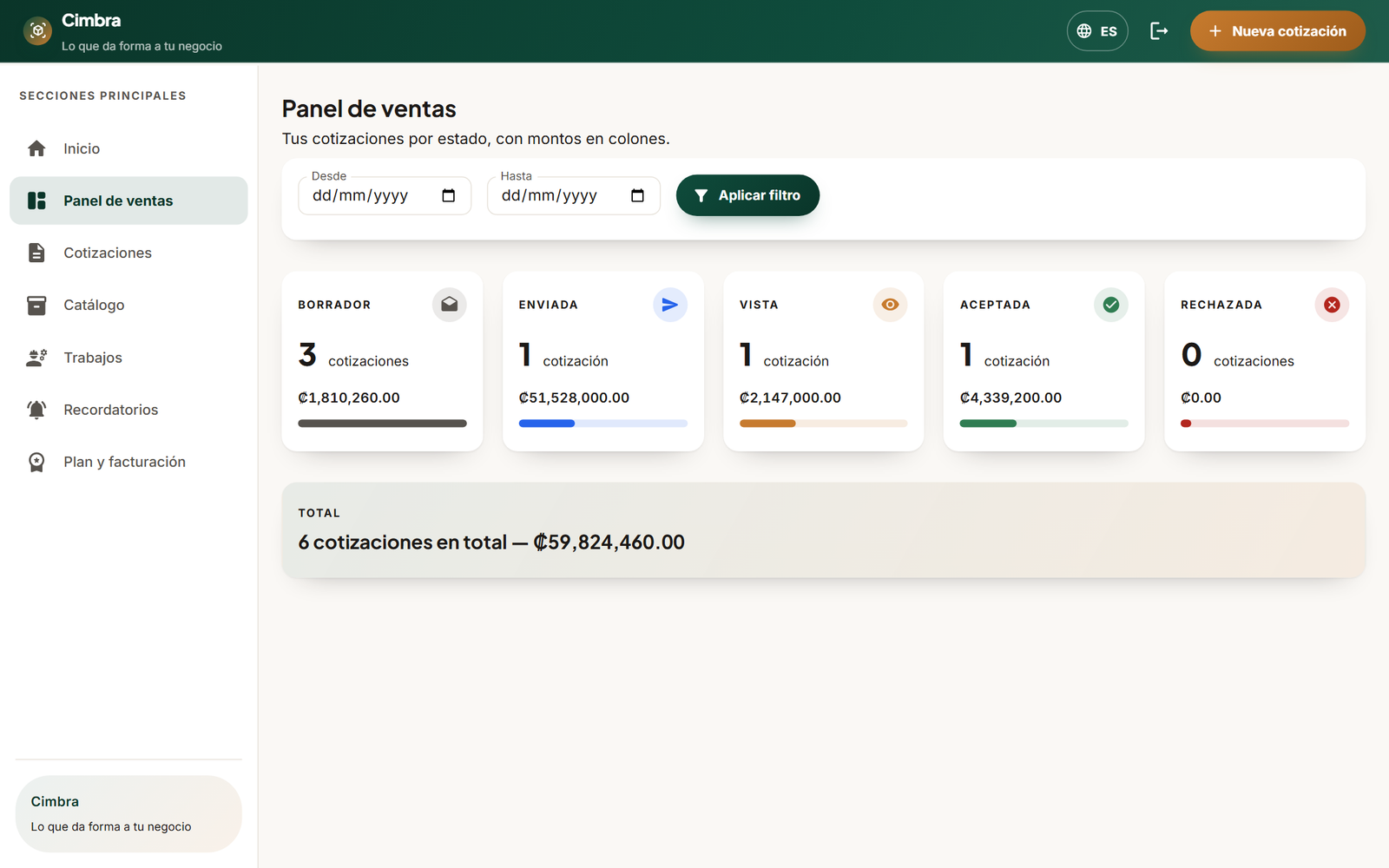Click the Nueva cotización button
This screenshot has width=1389, height=868.
click(x=1277, y=31)
